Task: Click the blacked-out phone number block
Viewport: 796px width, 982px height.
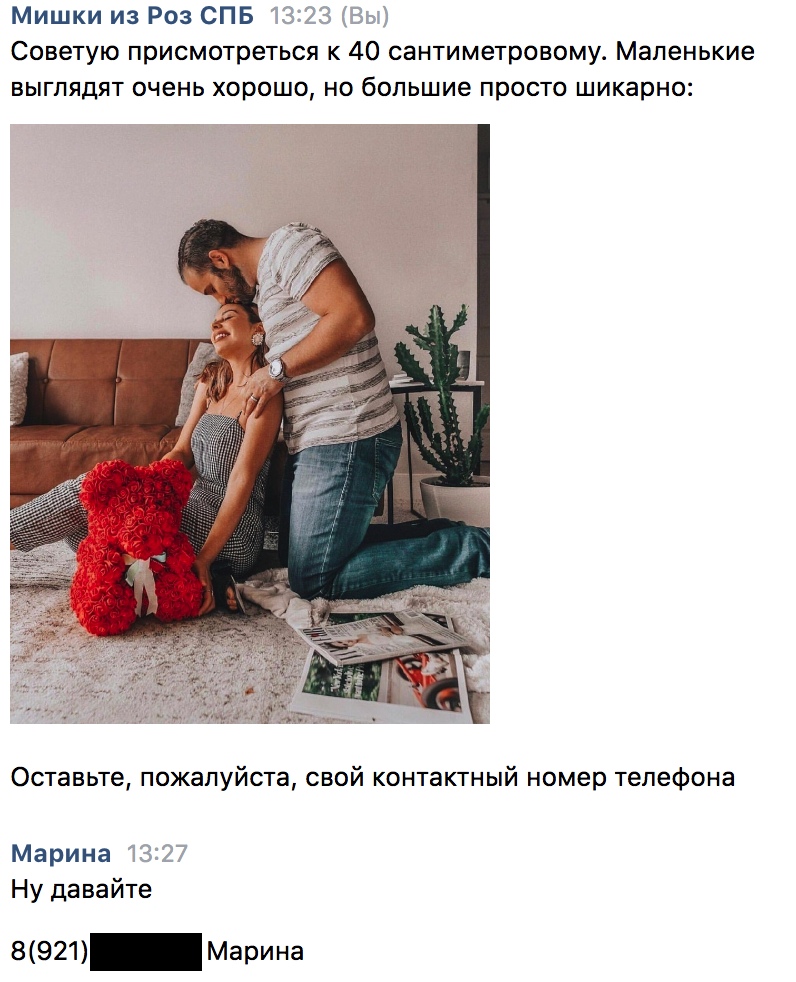Action: click(146, 951)
